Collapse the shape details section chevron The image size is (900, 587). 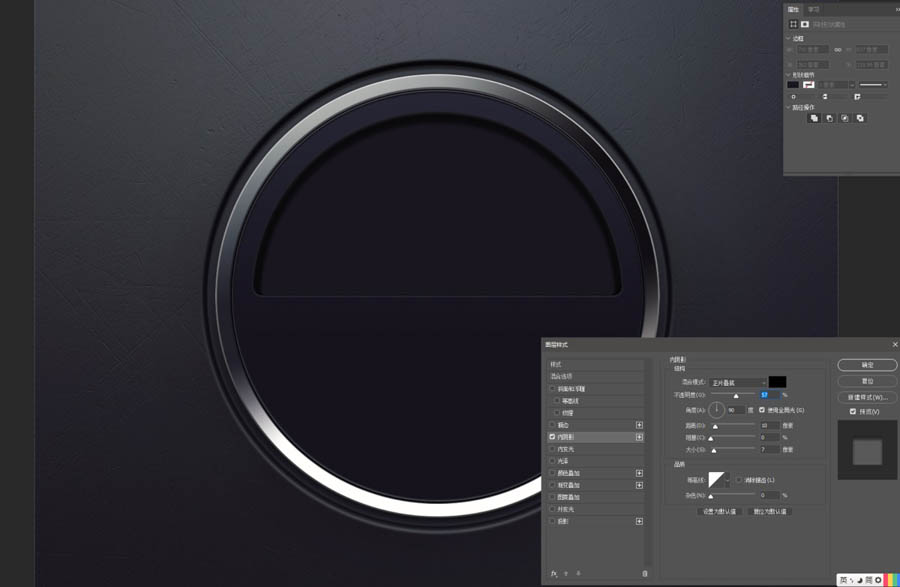788,75
